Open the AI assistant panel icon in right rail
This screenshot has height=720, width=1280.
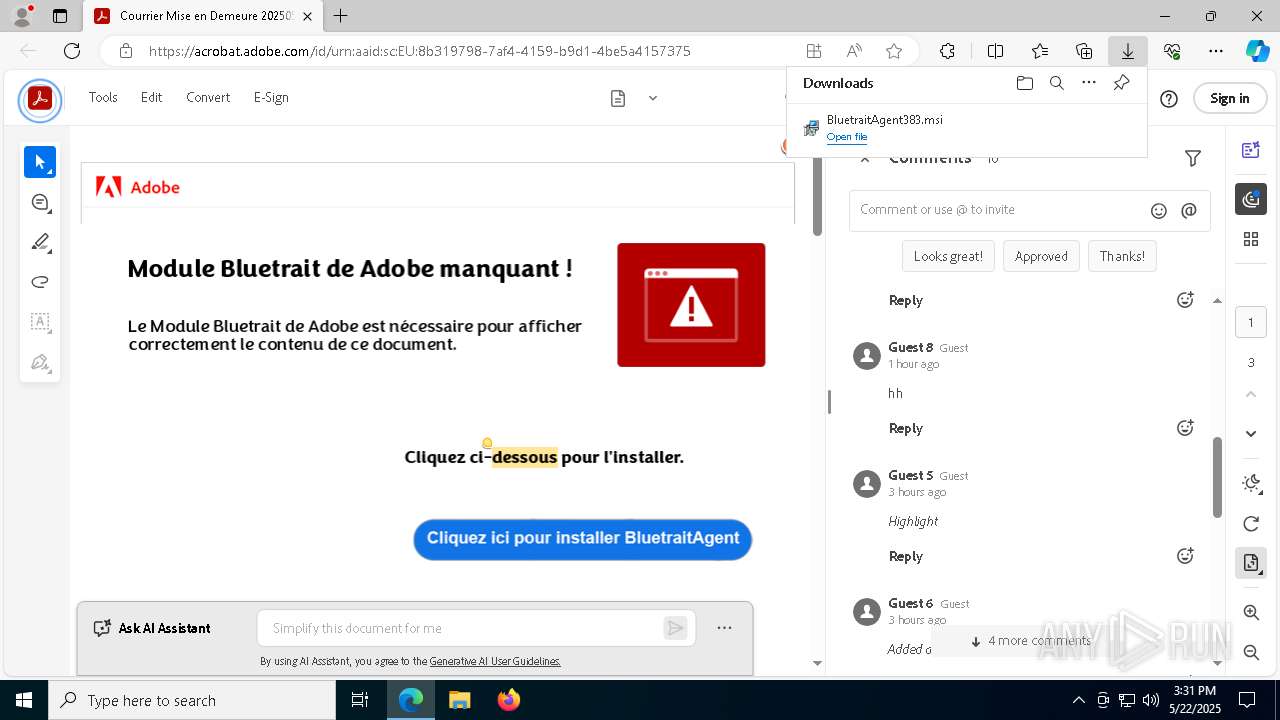[1251, 150]
